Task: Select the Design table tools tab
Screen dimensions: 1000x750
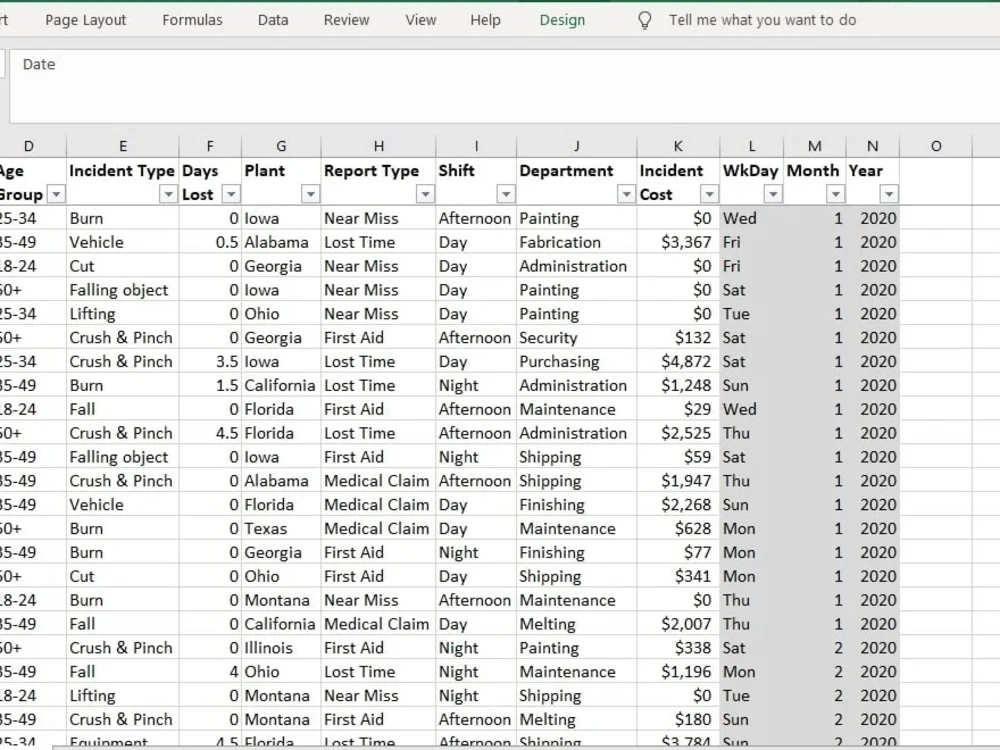Action: (562, 20)
